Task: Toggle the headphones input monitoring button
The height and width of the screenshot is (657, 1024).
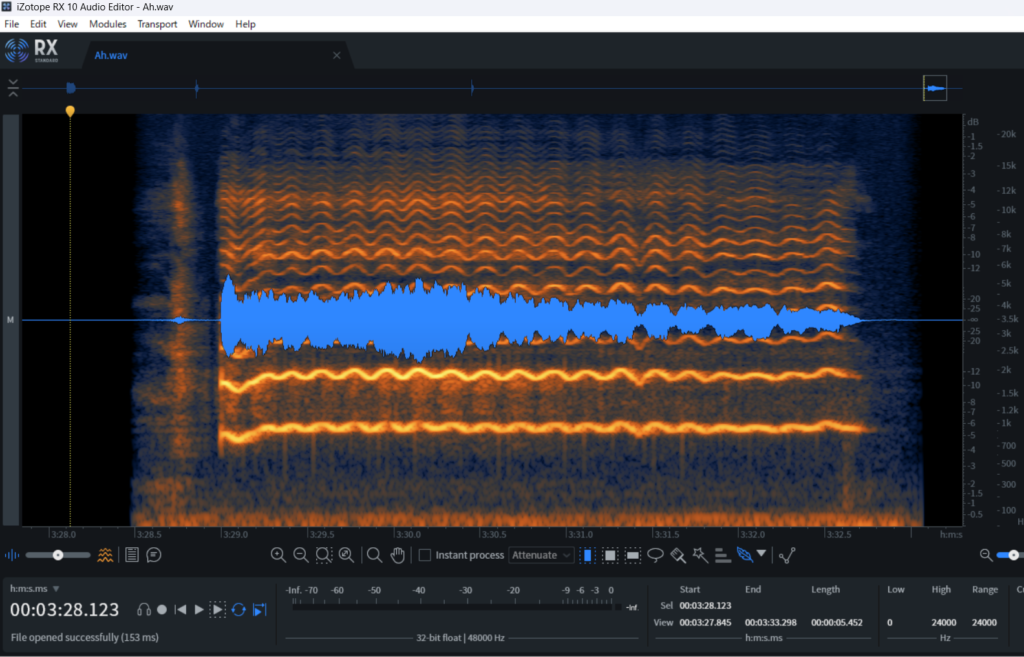Action: (x=144, y=609)
